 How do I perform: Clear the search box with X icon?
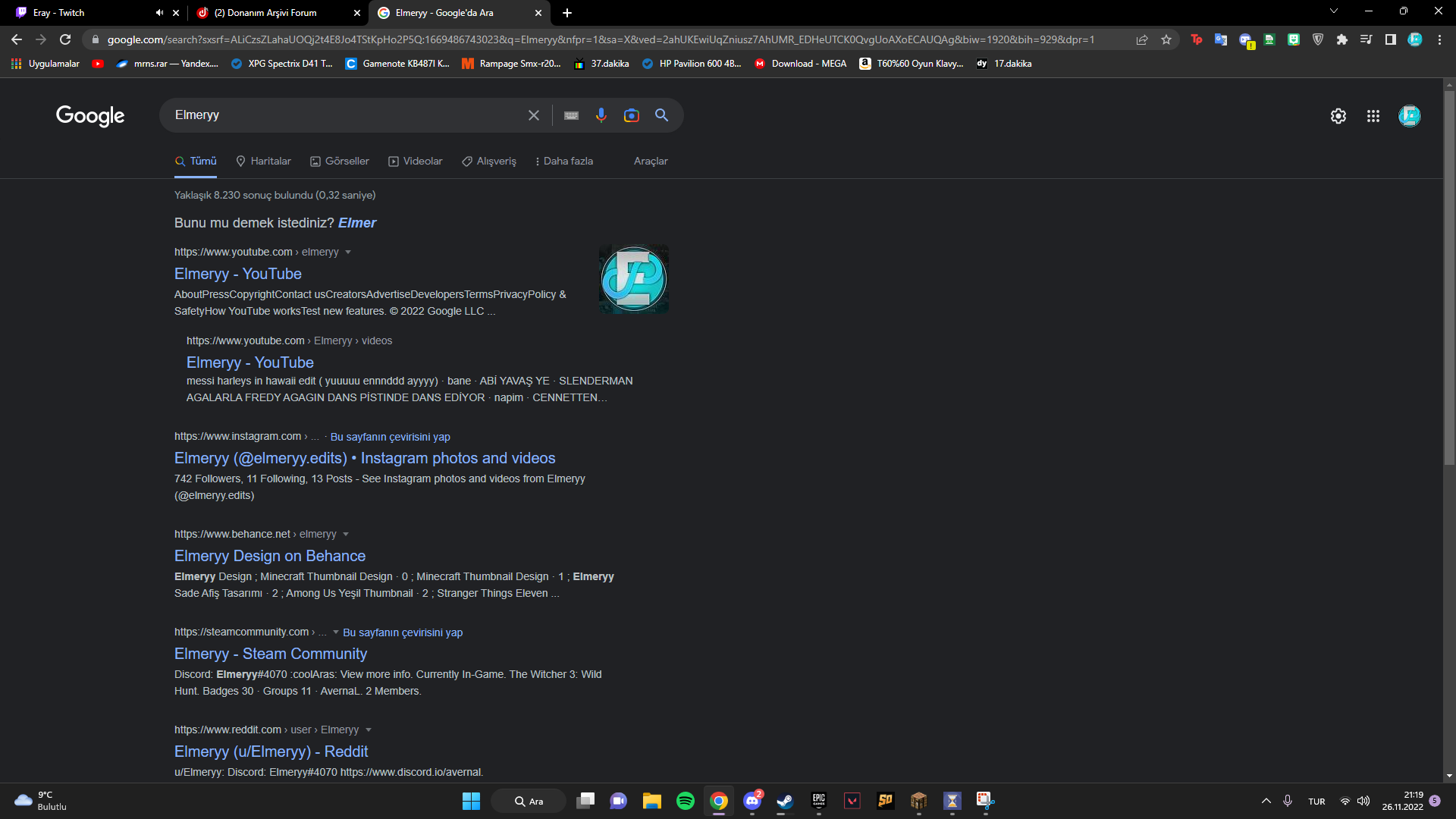534,115
